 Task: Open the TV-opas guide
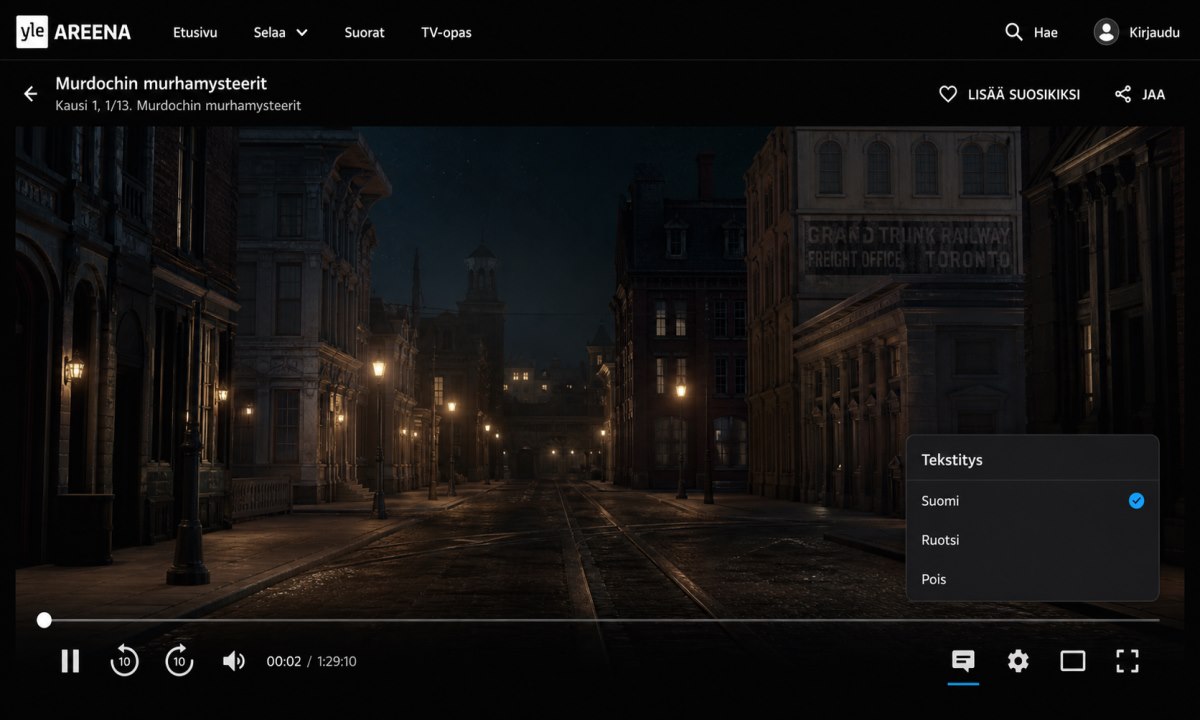click(446, 32)
